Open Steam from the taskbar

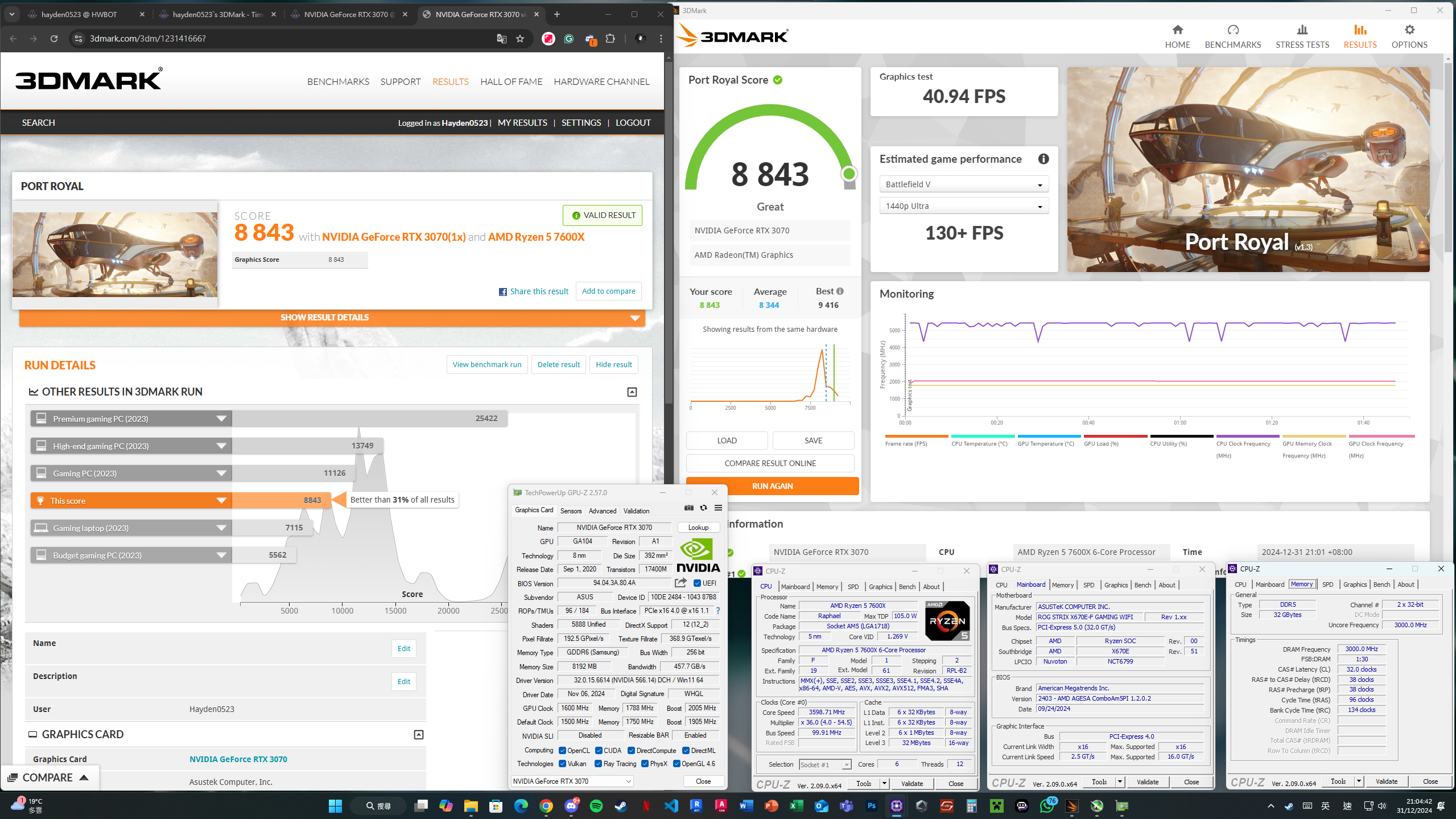621,805
